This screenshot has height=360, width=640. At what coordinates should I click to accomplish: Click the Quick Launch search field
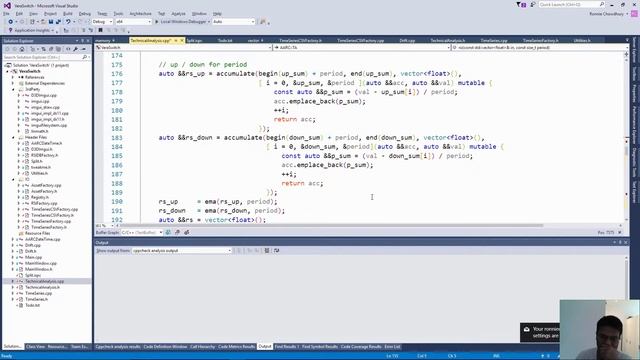[x=571, y=4]
